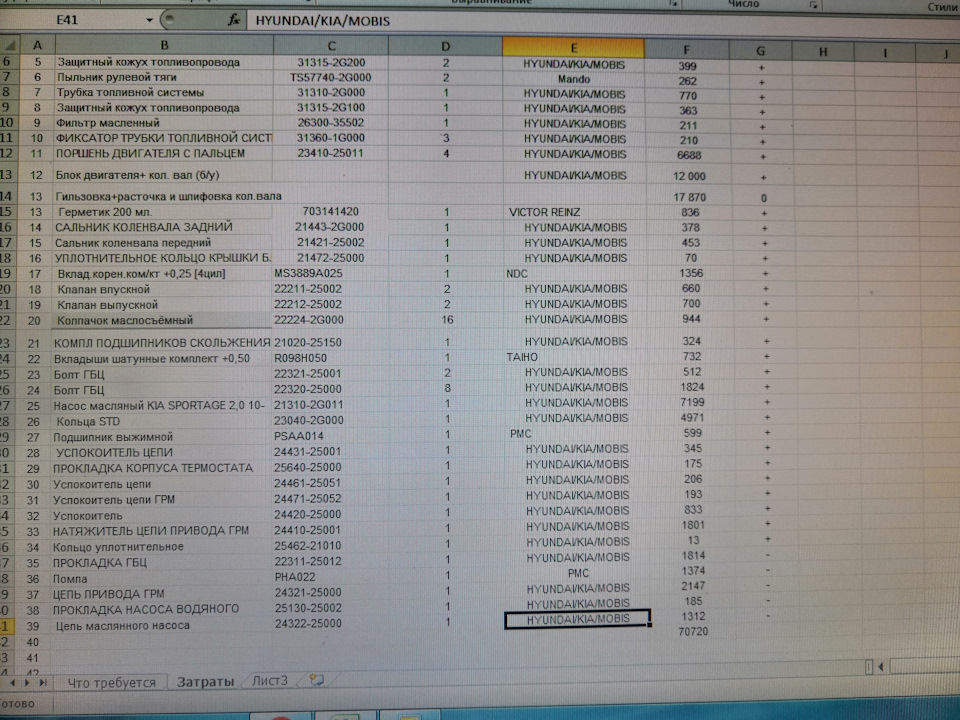960x720 pixels.
Task: Select price cell 12 000
Action: click(x=689, y=176)
